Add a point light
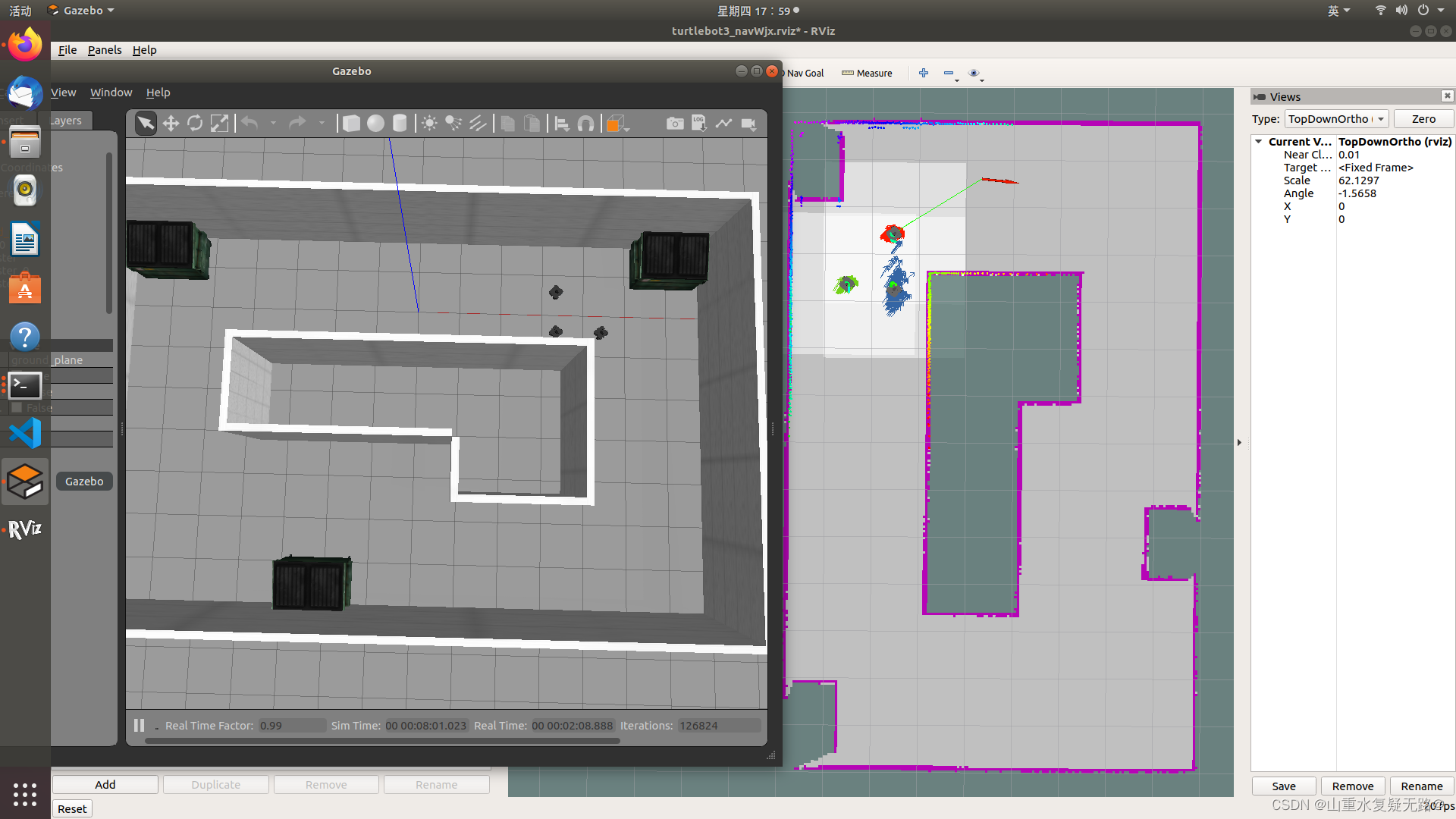The width and height of the screenshot is (1456, 819). pyautogui.click(x=429, y=124)
